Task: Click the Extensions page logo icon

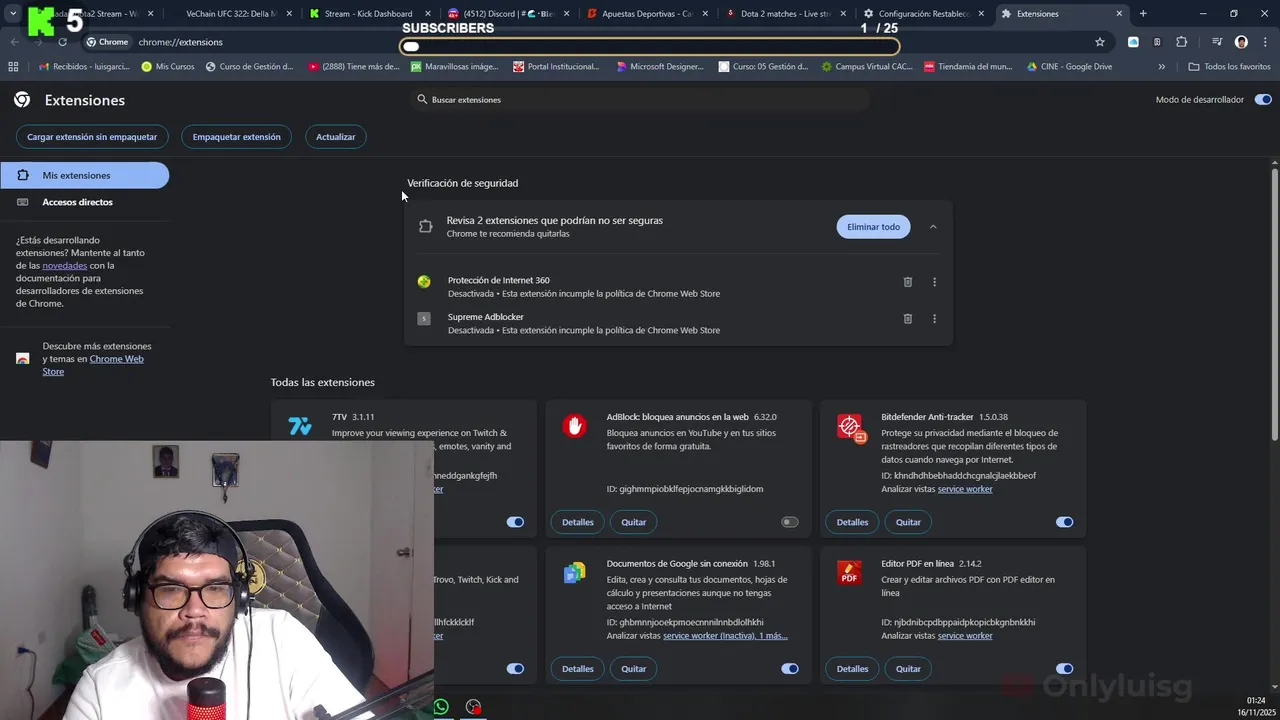Action: [x=22, y=100]
